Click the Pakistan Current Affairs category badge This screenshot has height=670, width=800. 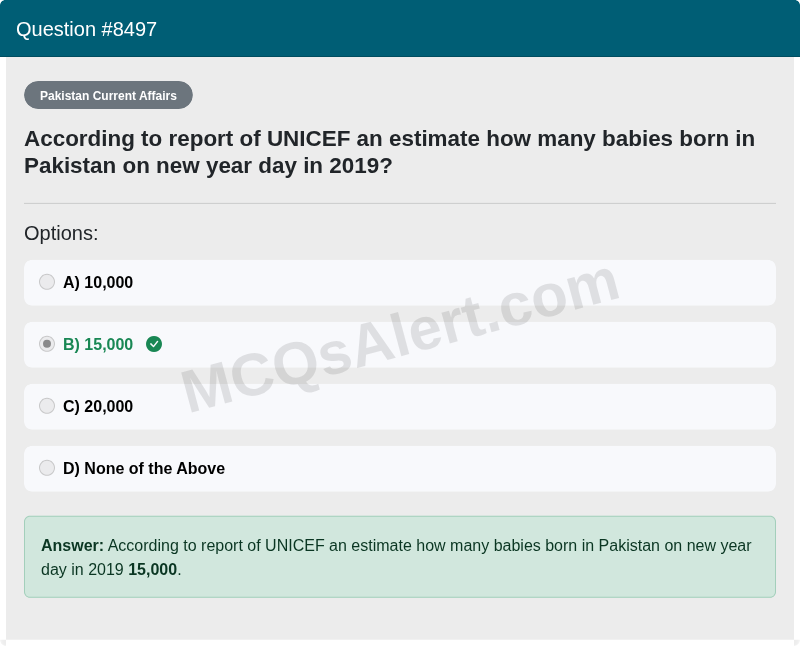108,95
